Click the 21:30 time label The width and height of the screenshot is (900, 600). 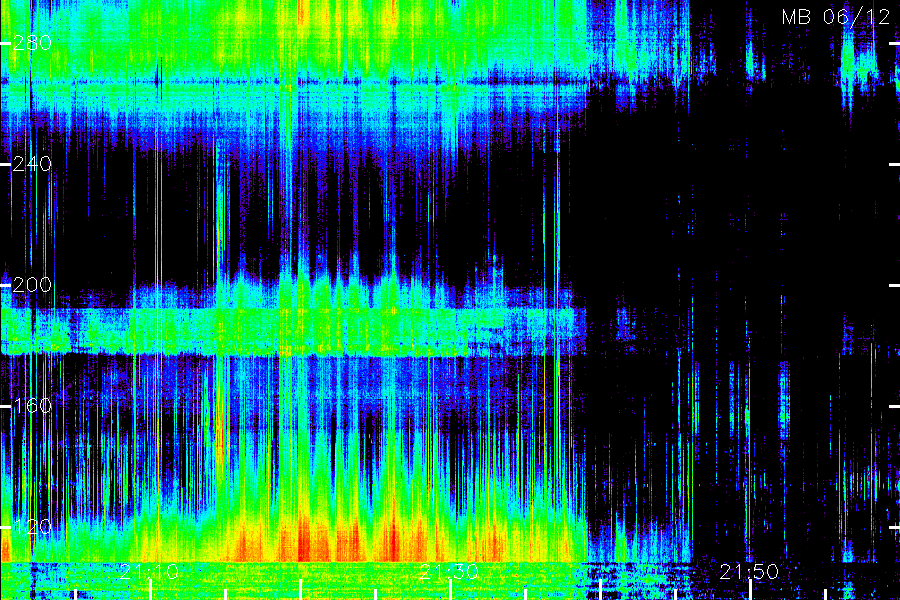pyautogui.click(x=449, y=572)
